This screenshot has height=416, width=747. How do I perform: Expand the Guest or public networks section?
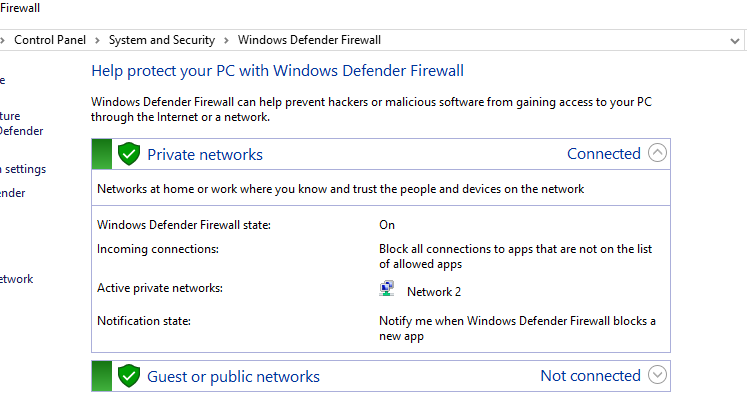pyautogui.click(x=657, y=376)
